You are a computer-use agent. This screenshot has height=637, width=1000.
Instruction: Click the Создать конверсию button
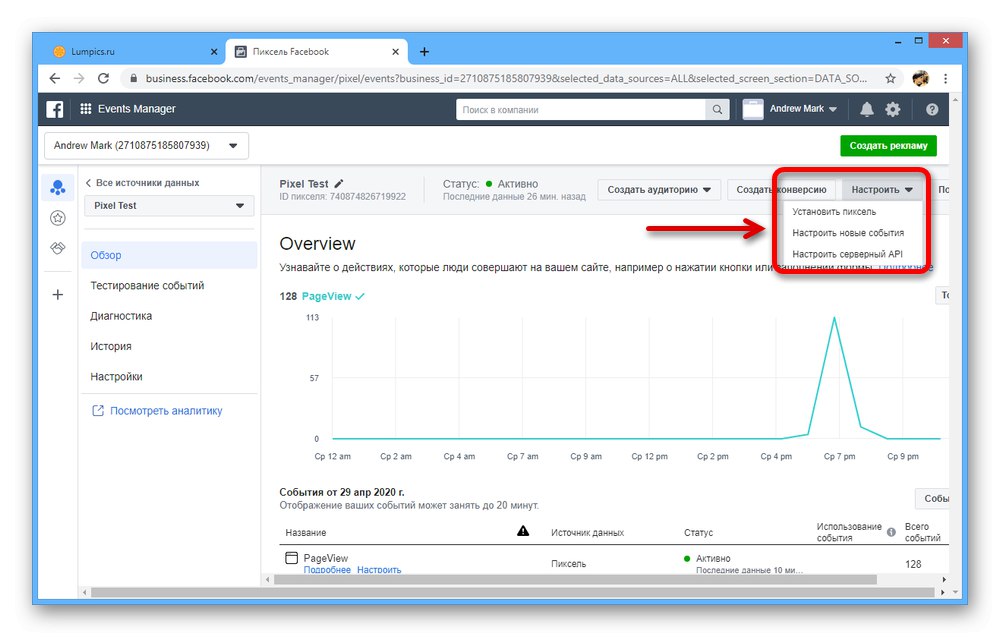point(781,189)
